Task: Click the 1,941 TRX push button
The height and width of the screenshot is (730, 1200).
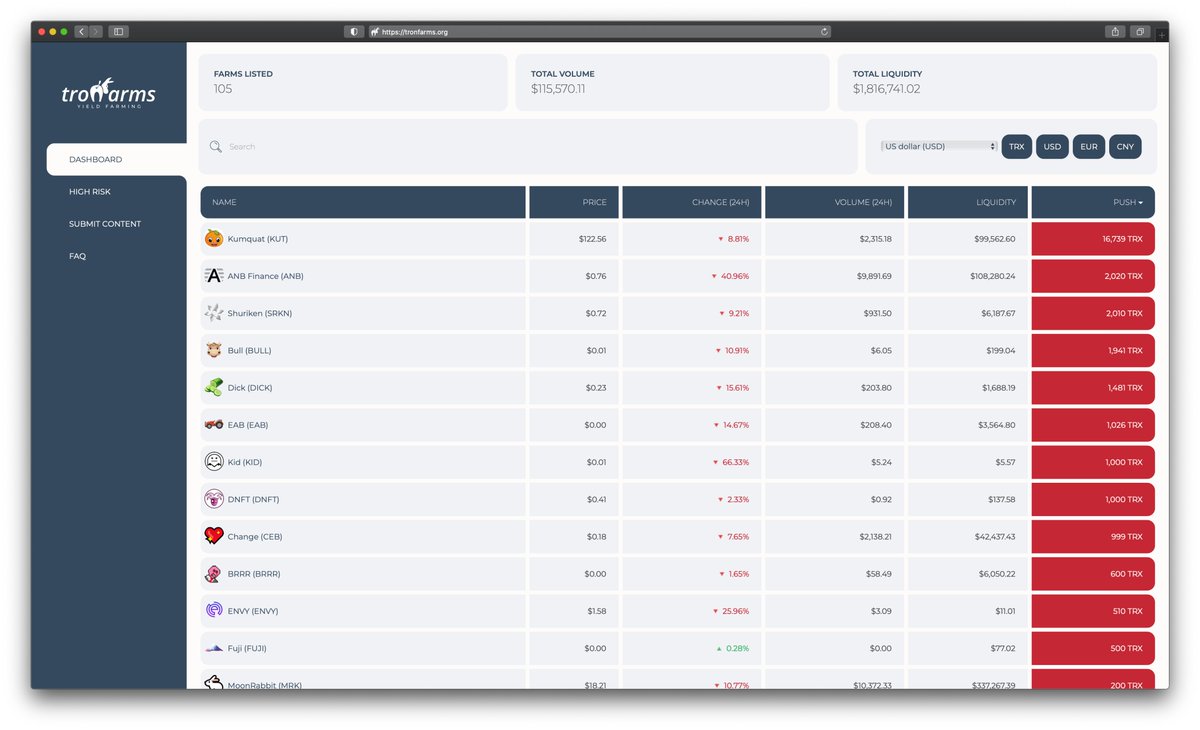Action: (1093, 350)
